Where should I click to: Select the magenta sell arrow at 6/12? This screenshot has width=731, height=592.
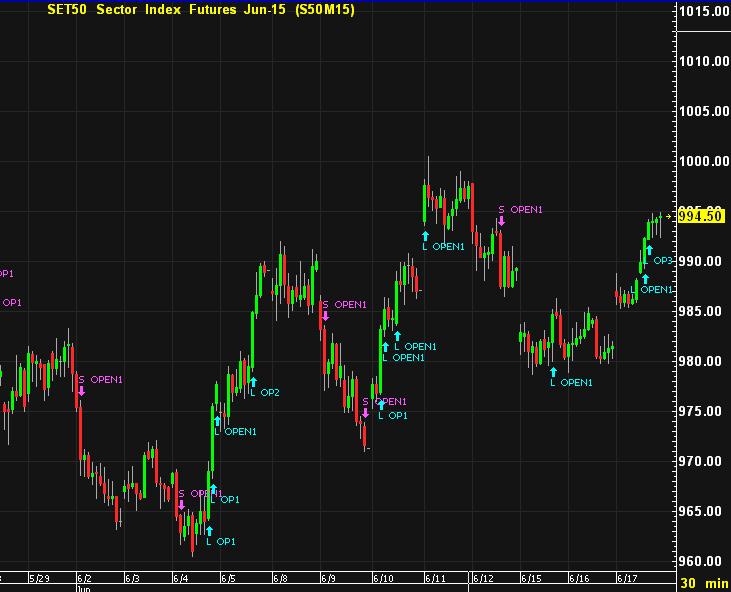click(x=501, y=221)
